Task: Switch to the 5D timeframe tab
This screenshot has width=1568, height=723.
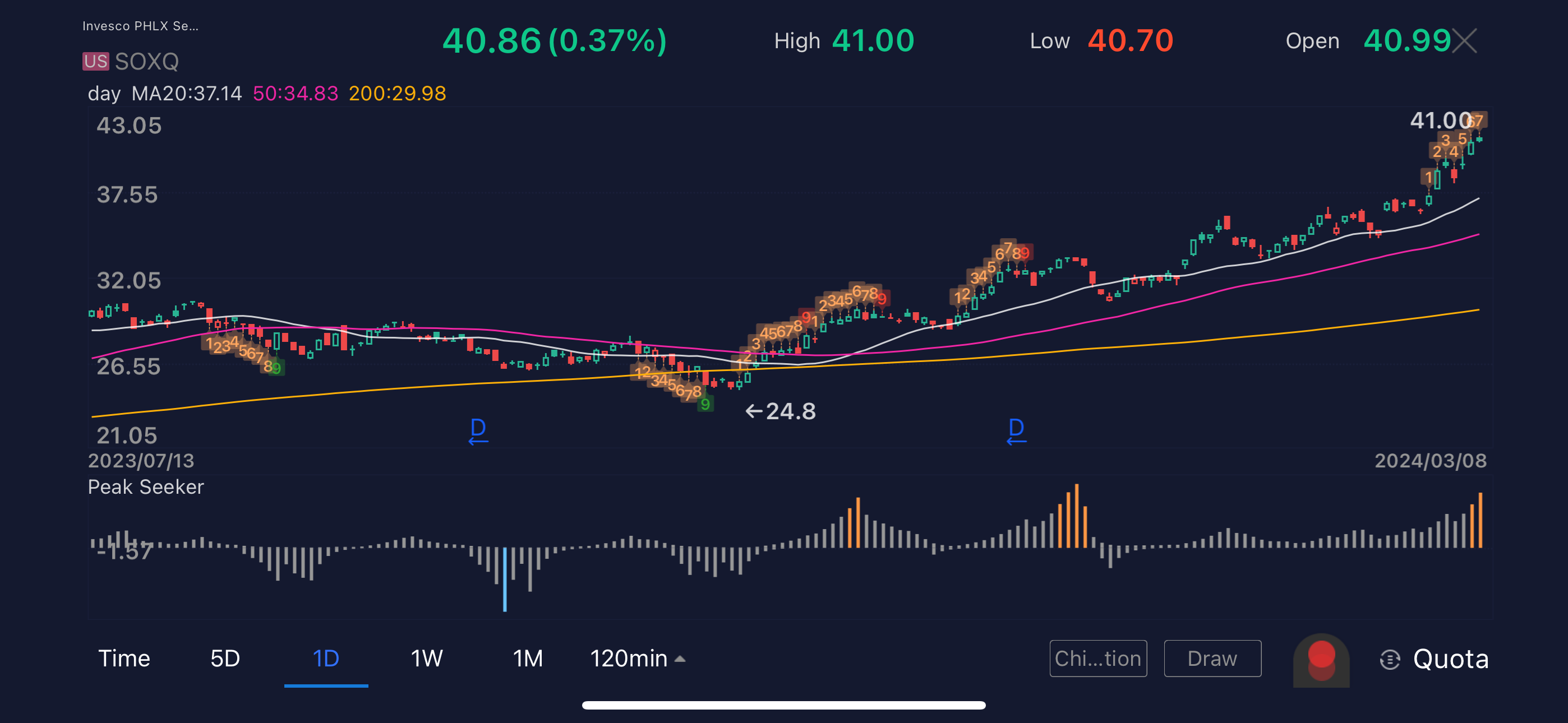Action: 225,659
